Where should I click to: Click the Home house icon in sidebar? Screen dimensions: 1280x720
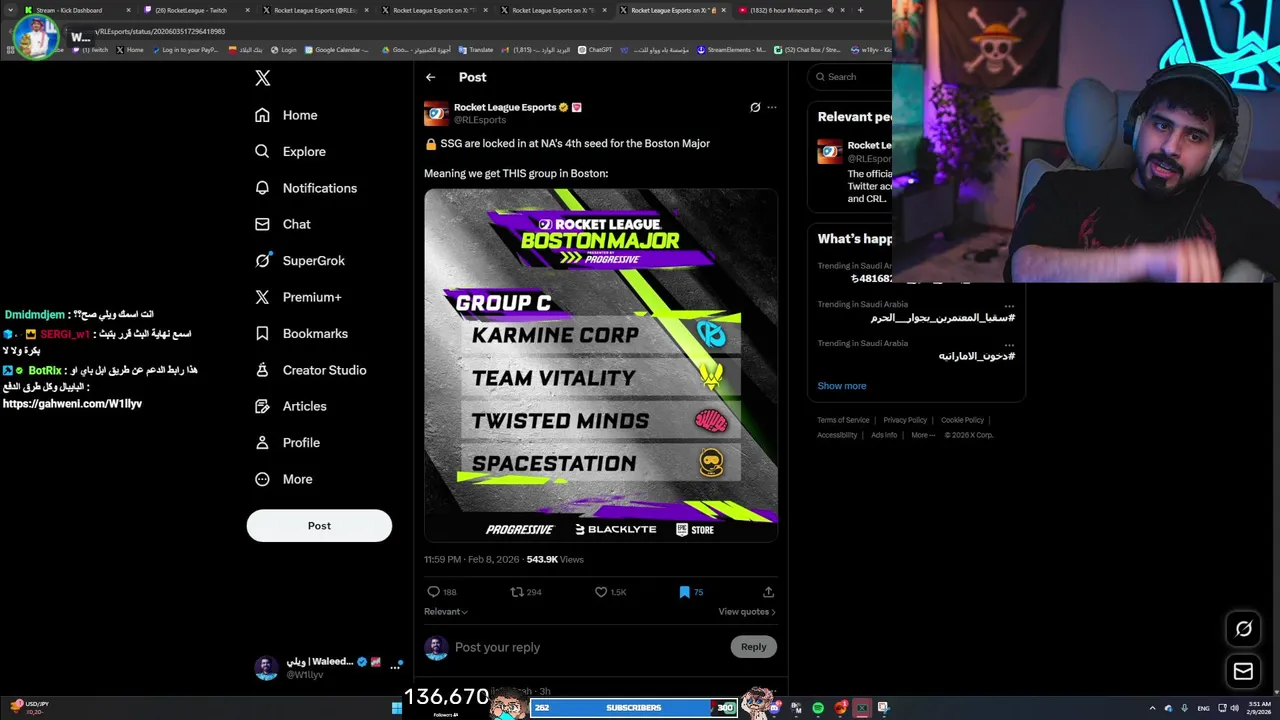tap(262, 115)
